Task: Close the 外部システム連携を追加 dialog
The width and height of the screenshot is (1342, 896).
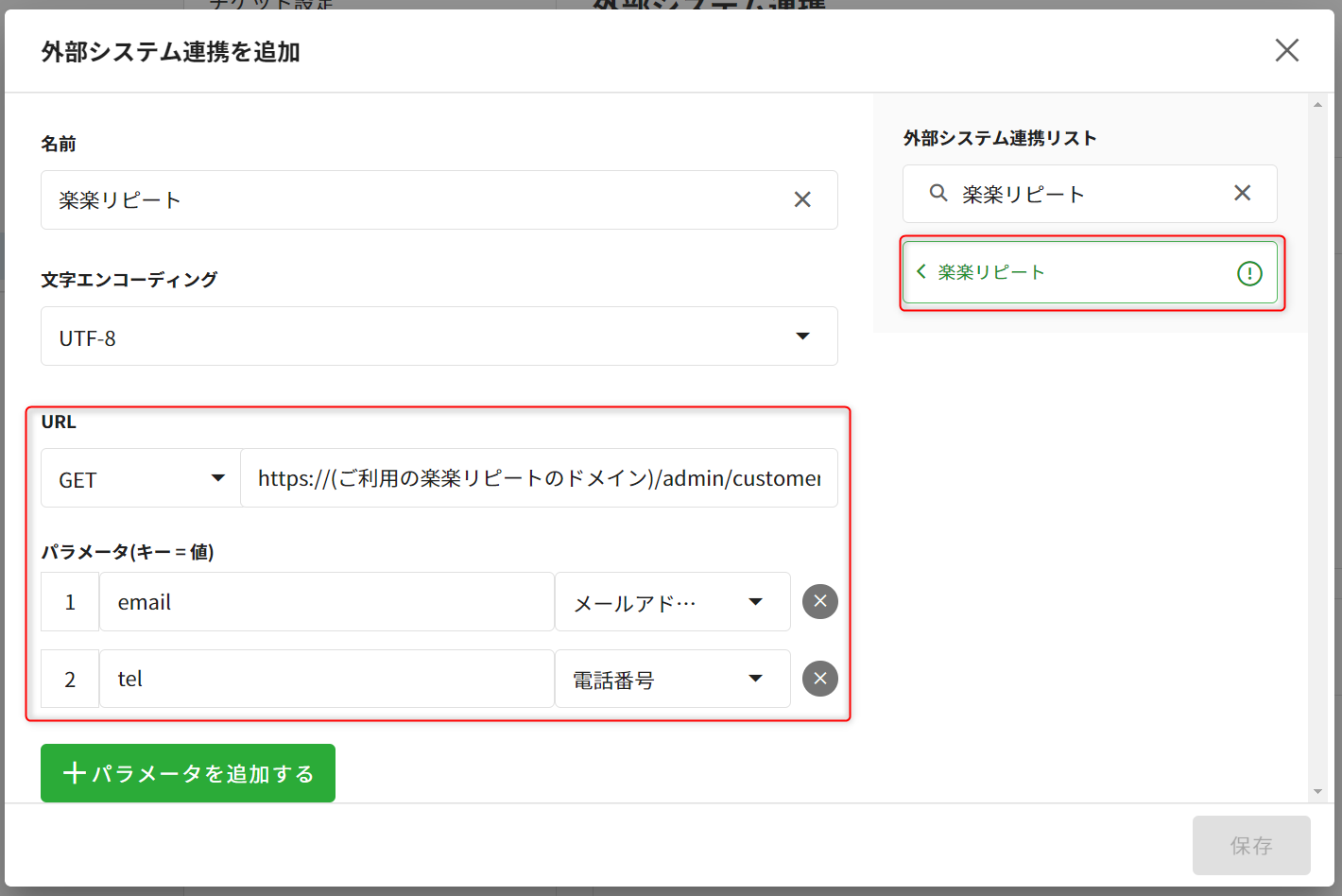Action: click(x=1286, y=50)
